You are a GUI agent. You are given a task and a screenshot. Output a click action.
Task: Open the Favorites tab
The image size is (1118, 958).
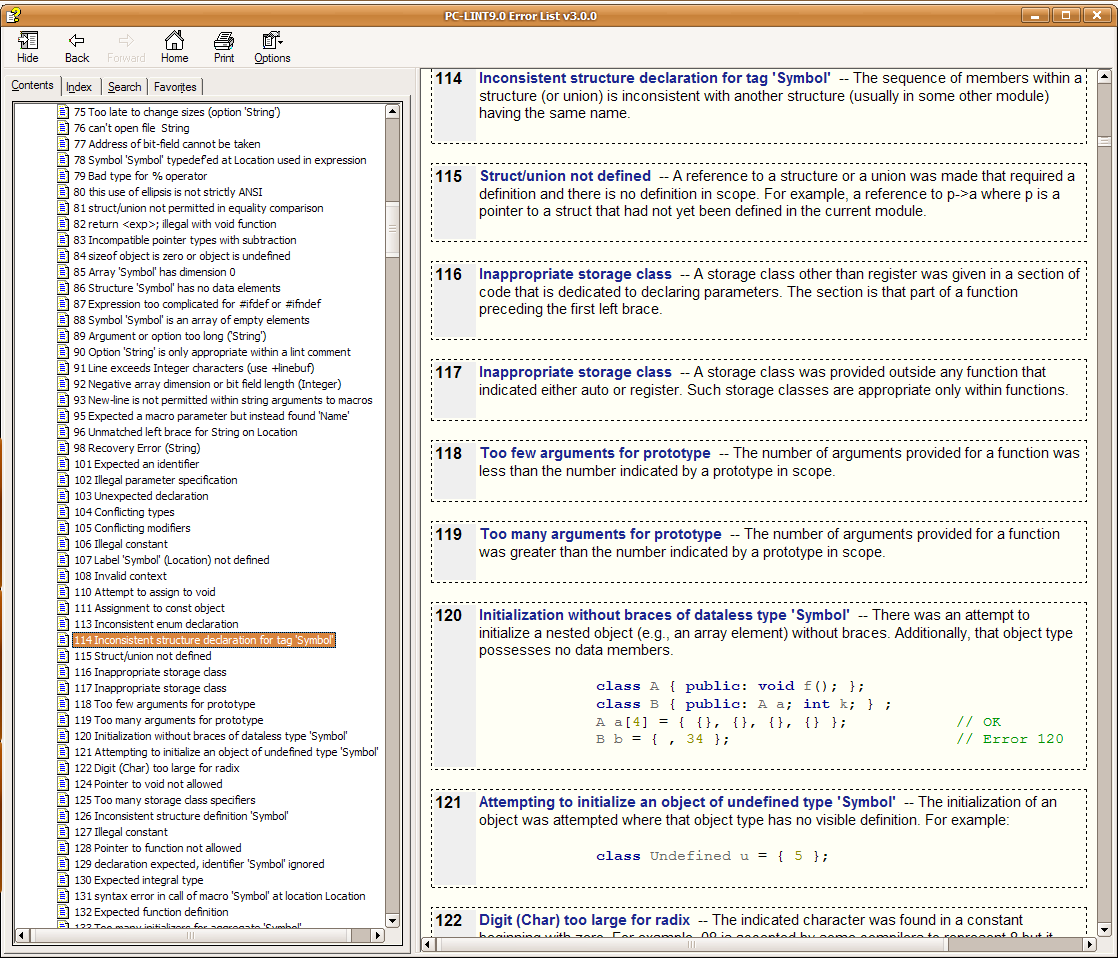point(175,87)
